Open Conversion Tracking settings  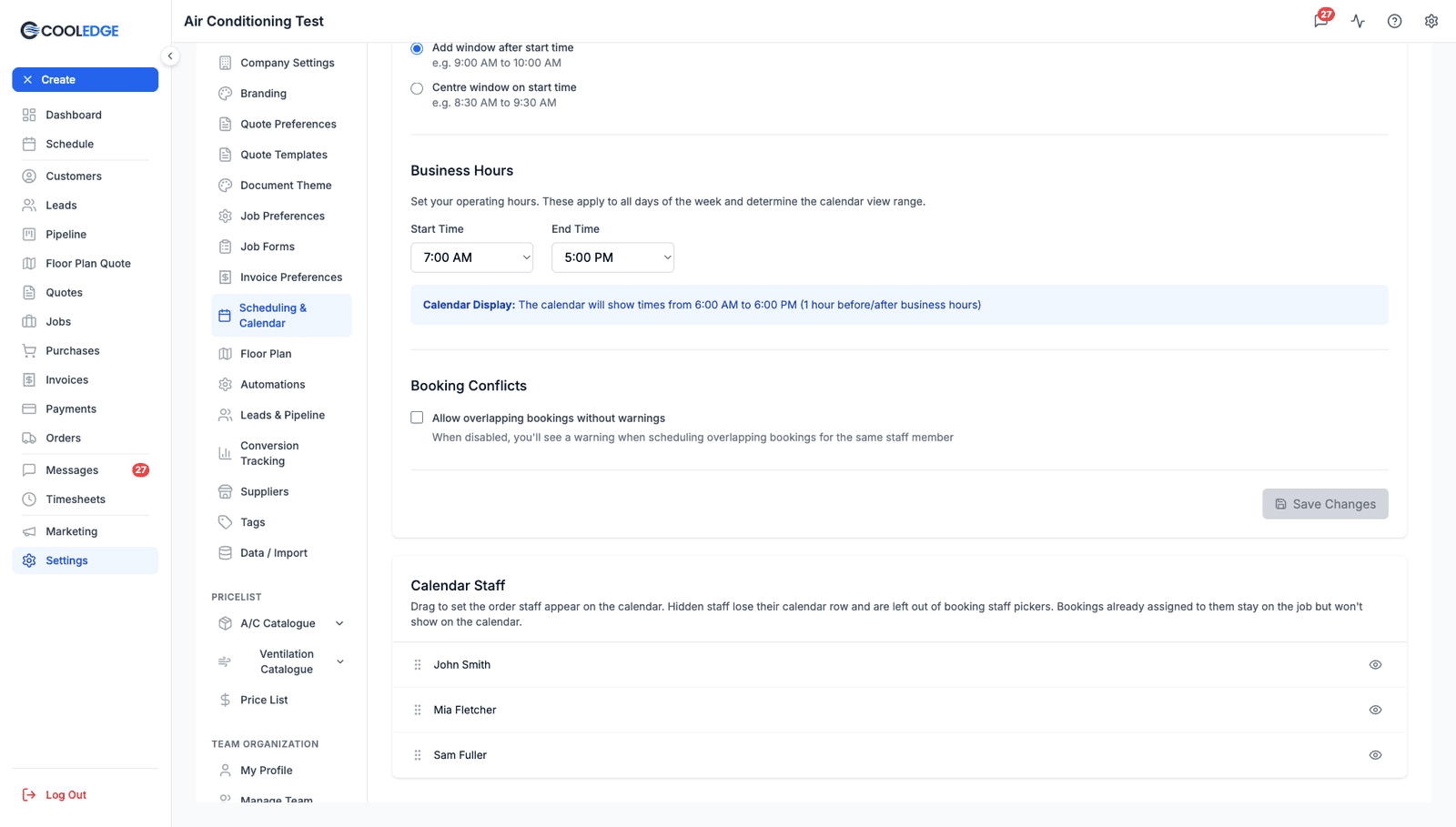pos(281,453)
